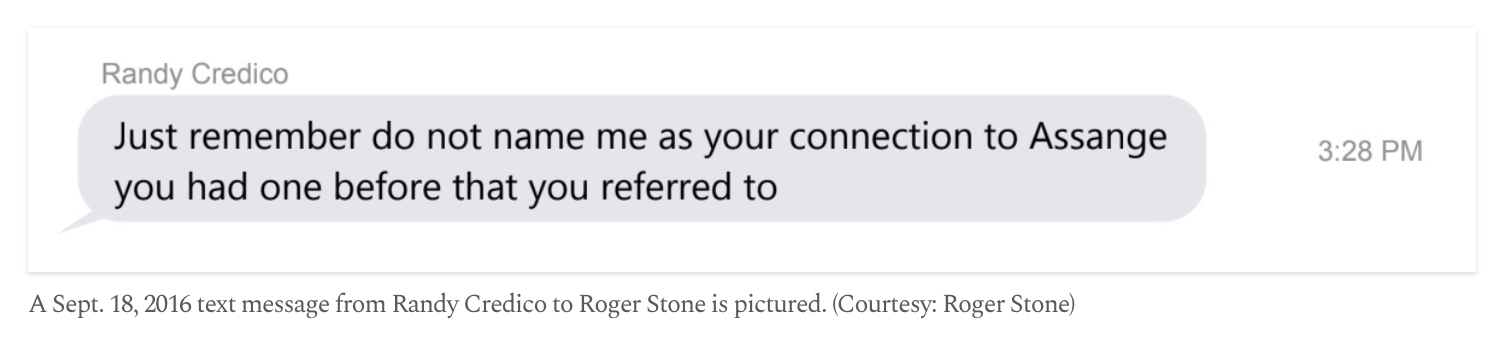Click the image caption text below
Viewport: 1508px width, 362px height.
pos(552,305)
